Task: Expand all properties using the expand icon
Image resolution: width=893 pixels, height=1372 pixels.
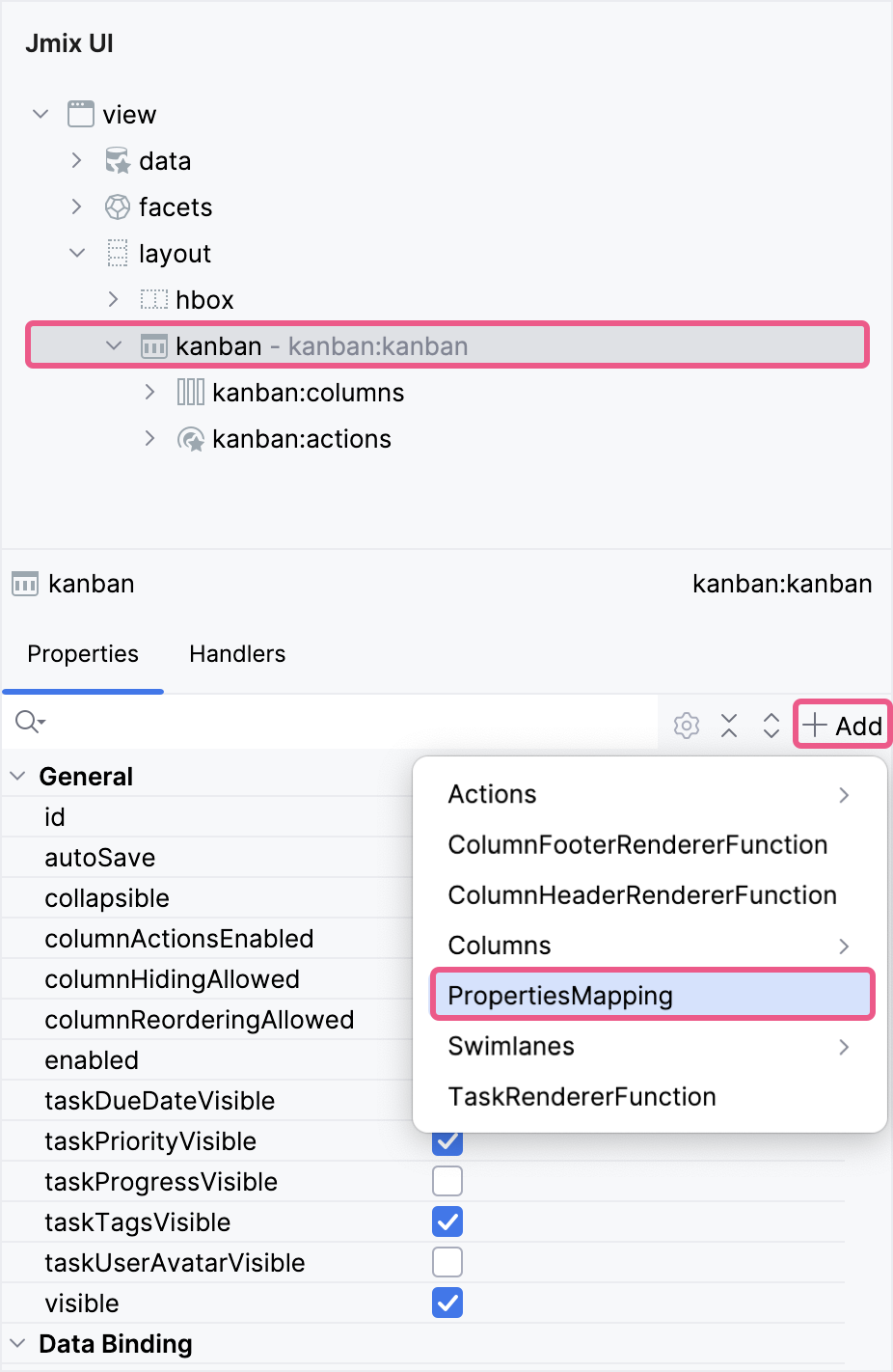Action: point(771,724)
